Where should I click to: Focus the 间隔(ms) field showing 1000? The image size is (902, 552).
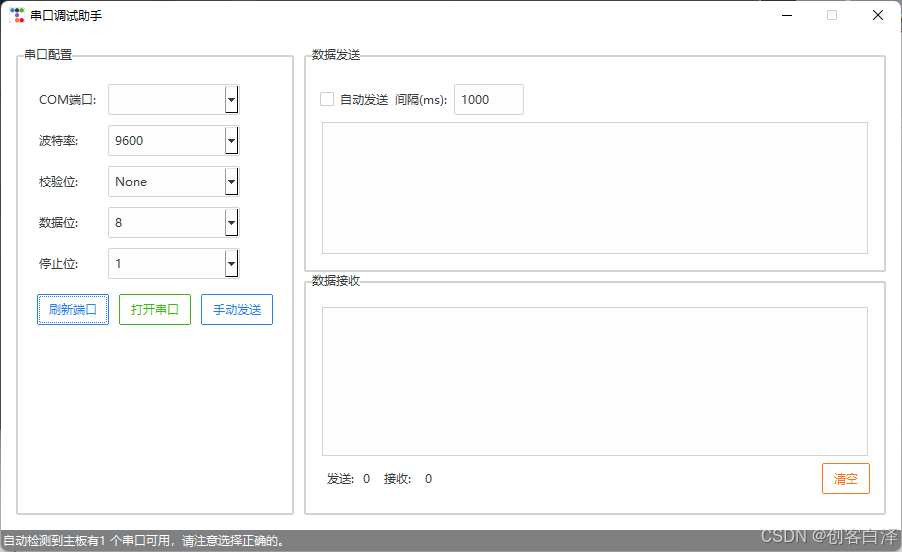489,99
